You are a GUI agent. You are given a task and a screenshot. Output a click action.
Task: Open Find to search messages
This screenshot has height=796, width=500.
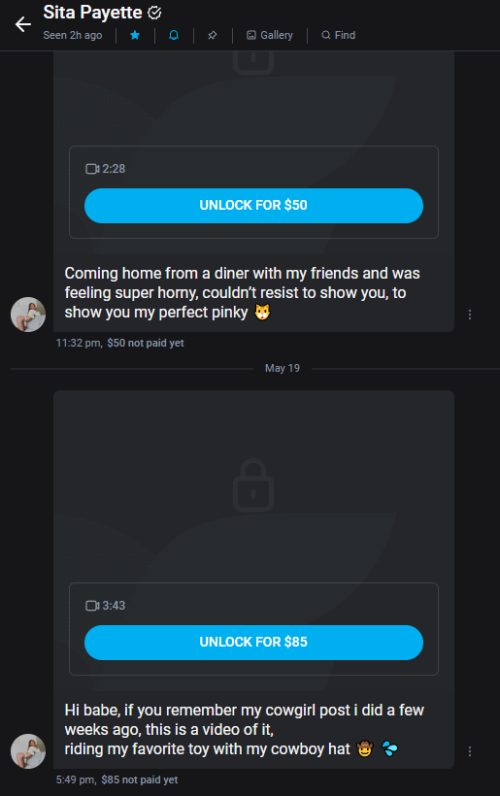tap(338, 35)
